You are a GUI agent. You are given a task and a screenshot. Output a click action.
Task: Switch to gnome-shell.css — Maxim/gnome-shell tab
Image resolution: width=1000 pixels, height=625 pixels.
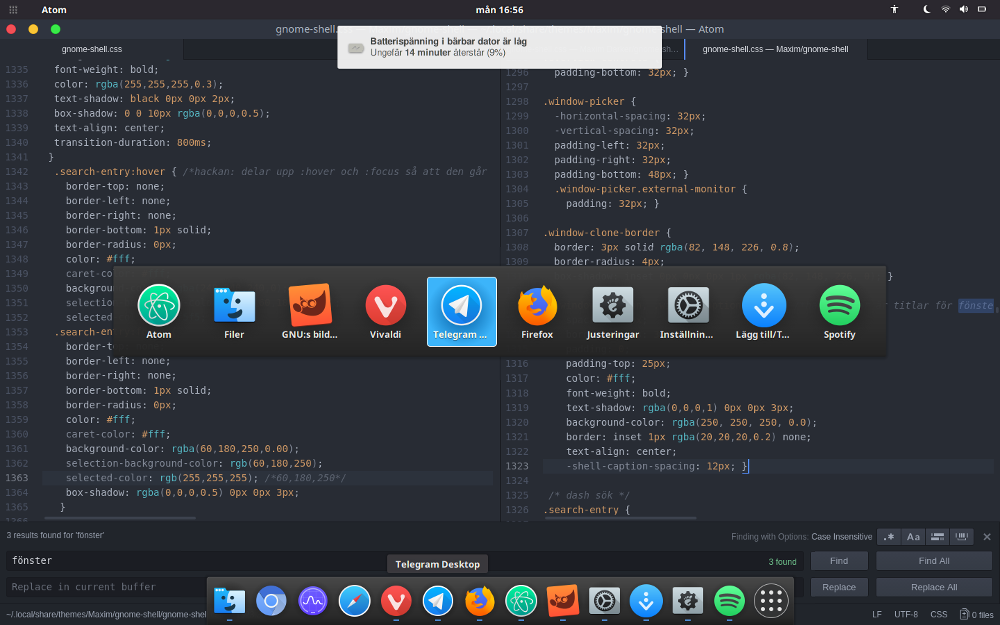pyautogui.click(x=776, y=49)
